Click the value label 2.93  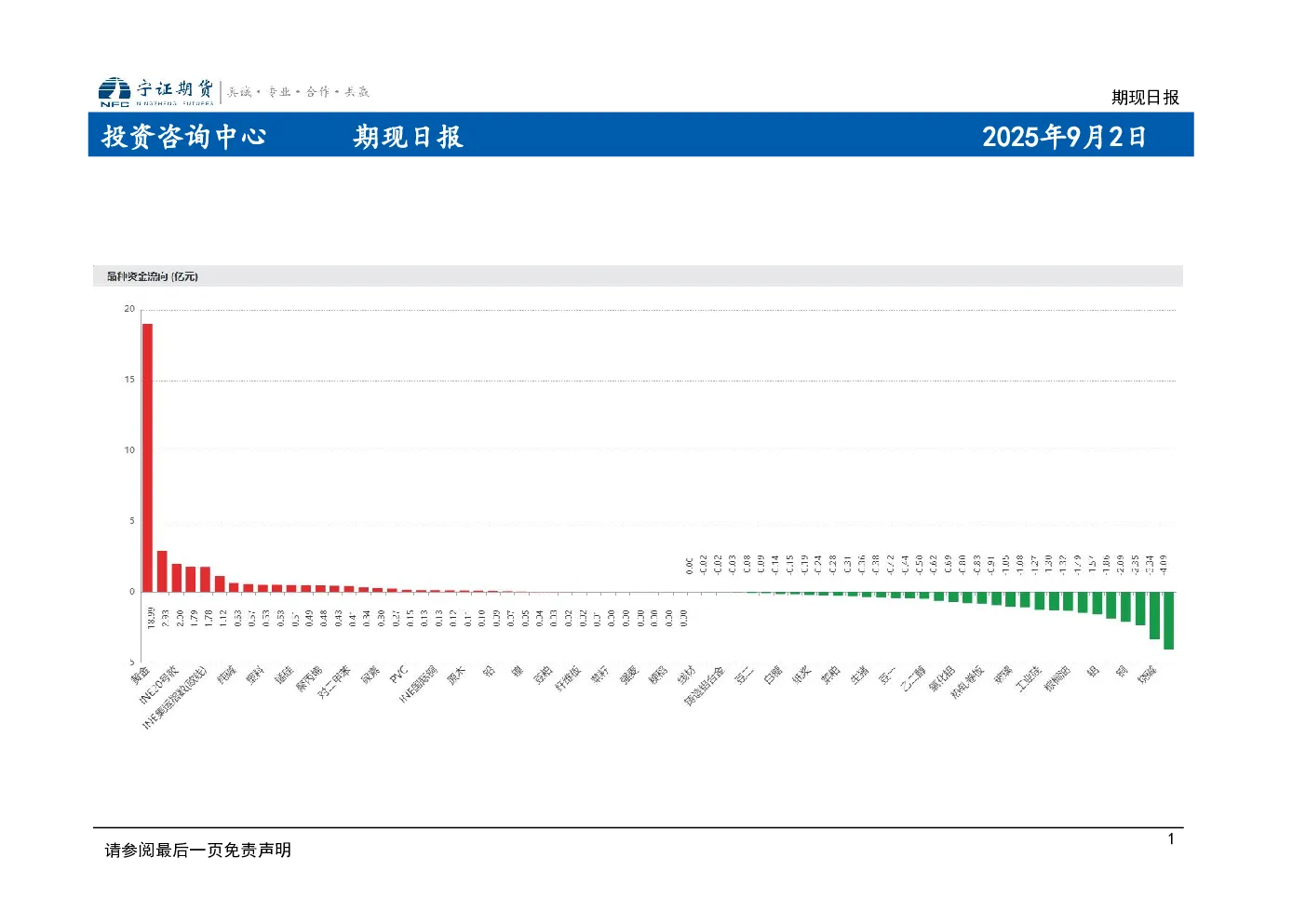tap(165, 618)
